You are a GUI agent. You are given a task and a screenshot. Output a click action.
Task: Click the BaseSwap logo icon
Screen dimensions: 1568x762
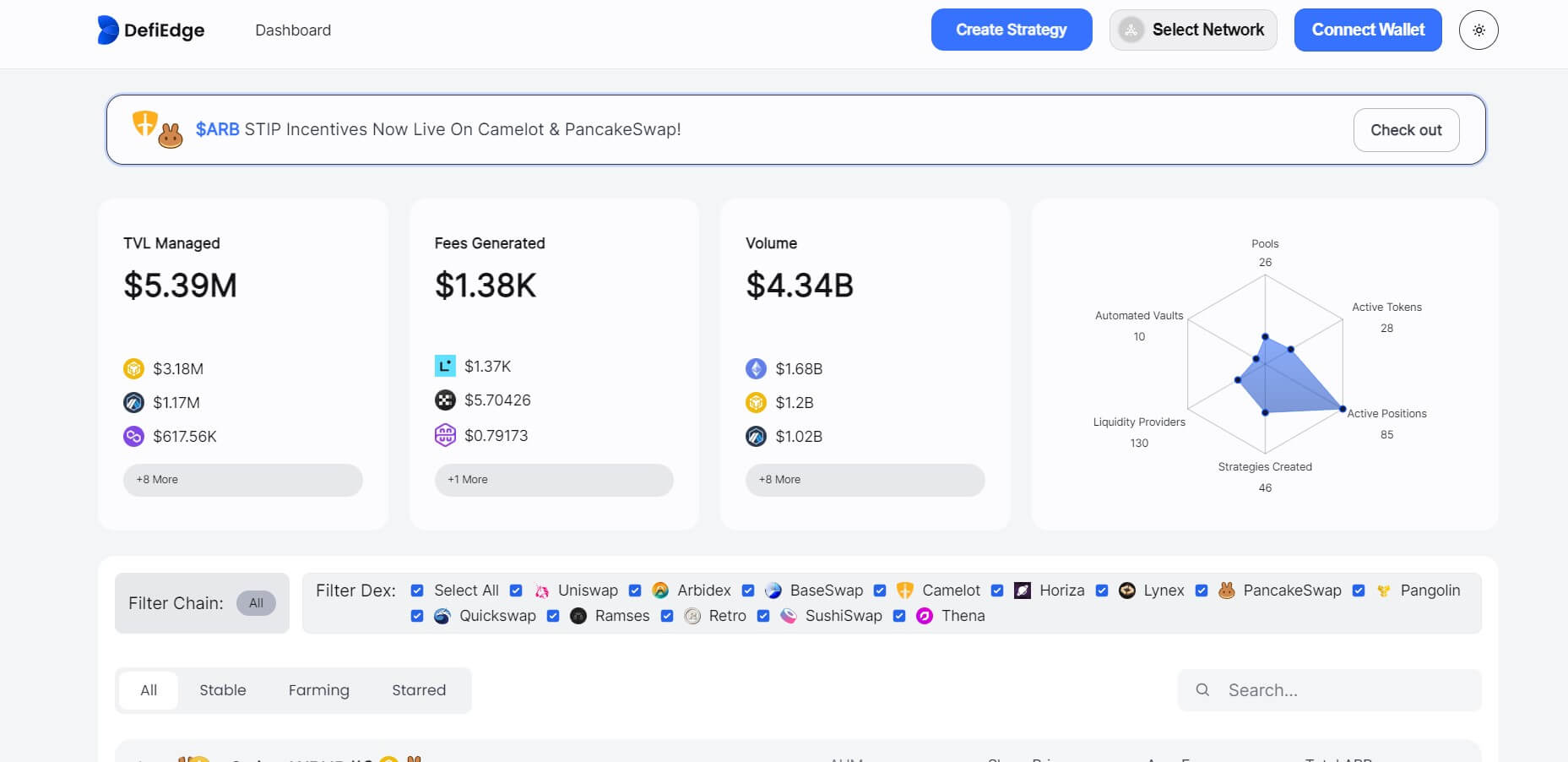tap(773, 591)
